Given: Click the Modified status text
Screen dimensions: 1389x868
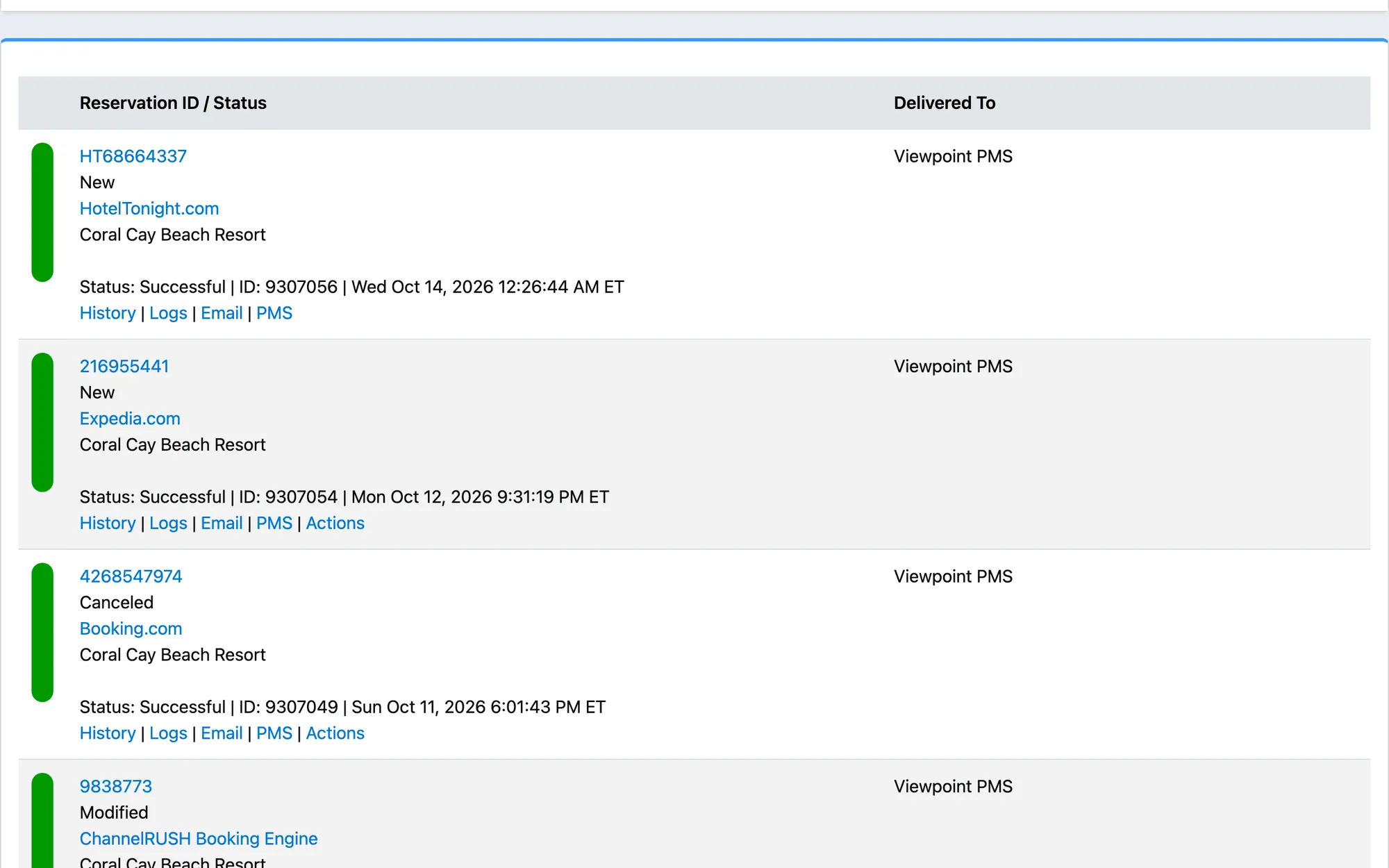Looking at the screenshot, I should [x=114, y=812].
